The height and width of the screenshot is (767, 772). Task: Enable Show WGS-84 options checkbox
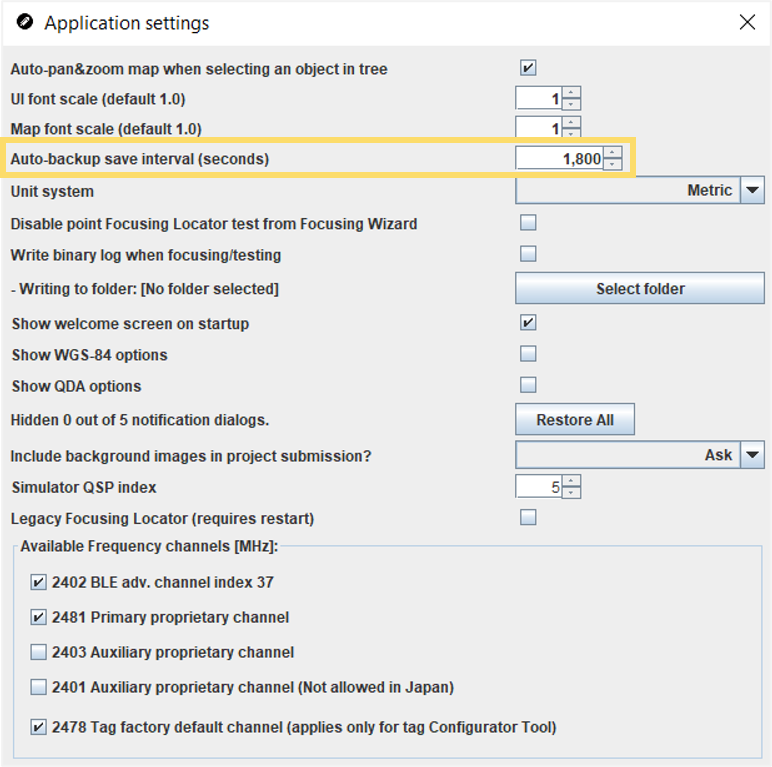(528, 353)
